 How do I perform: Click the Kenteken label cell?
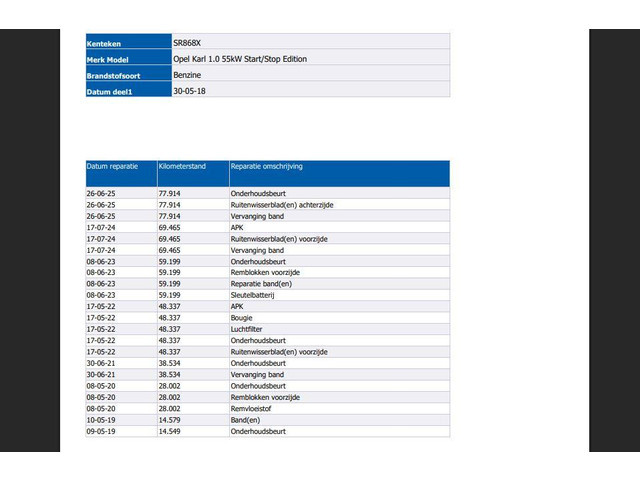(104, 42)
